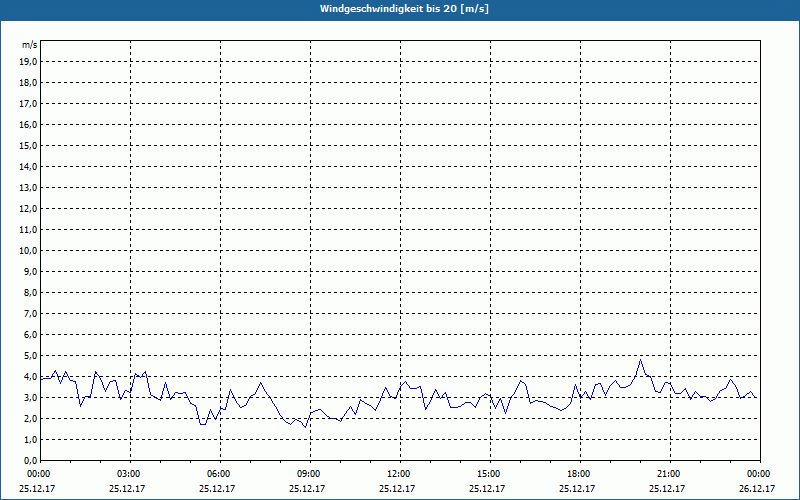Click the 17,0 y-axis label
800x500 pixels.
click(x=28, y=104)
